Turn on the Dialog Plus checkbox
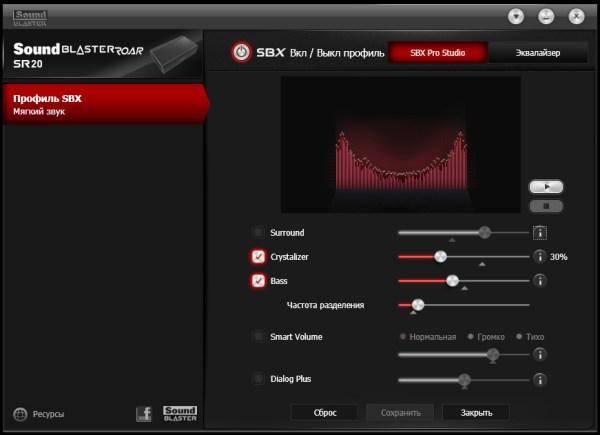 point(259,379)
